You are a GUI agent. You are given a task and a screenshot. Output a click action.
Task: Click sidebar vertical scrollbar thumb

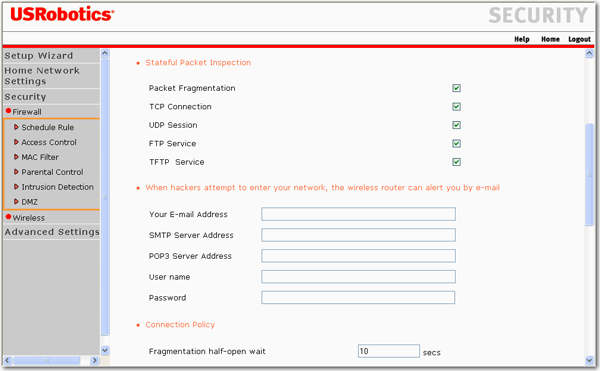105,197
